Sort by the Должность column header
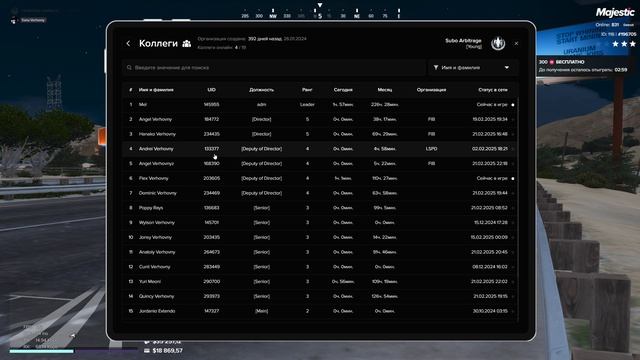This screenshot has height=360, width=640. pyautogui.click(x=261, y=90)
